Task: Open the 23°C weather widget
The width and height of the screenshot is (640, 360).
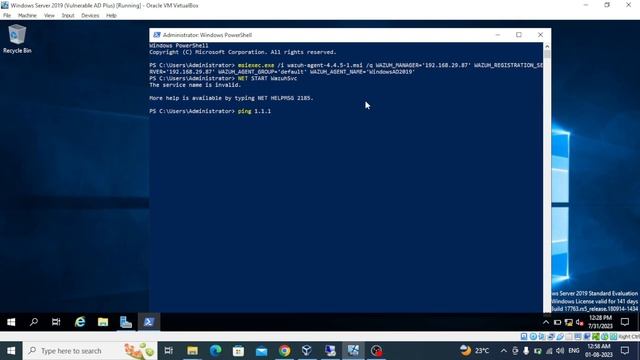Action: [474, 350]
